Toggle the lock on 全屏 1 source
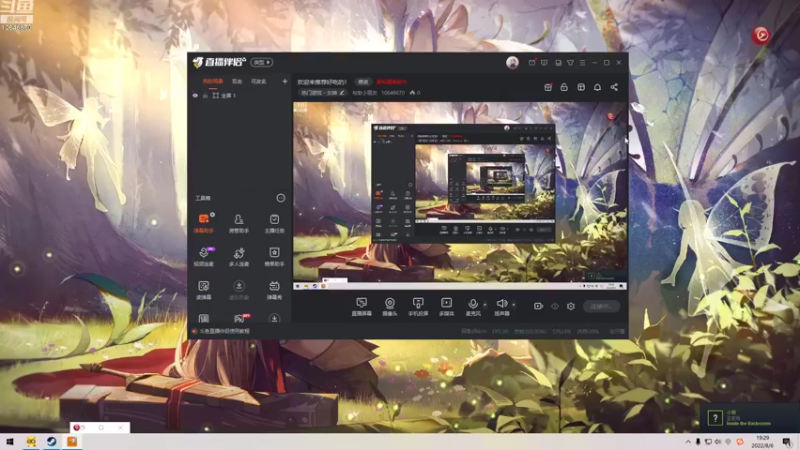 (205, 95)
